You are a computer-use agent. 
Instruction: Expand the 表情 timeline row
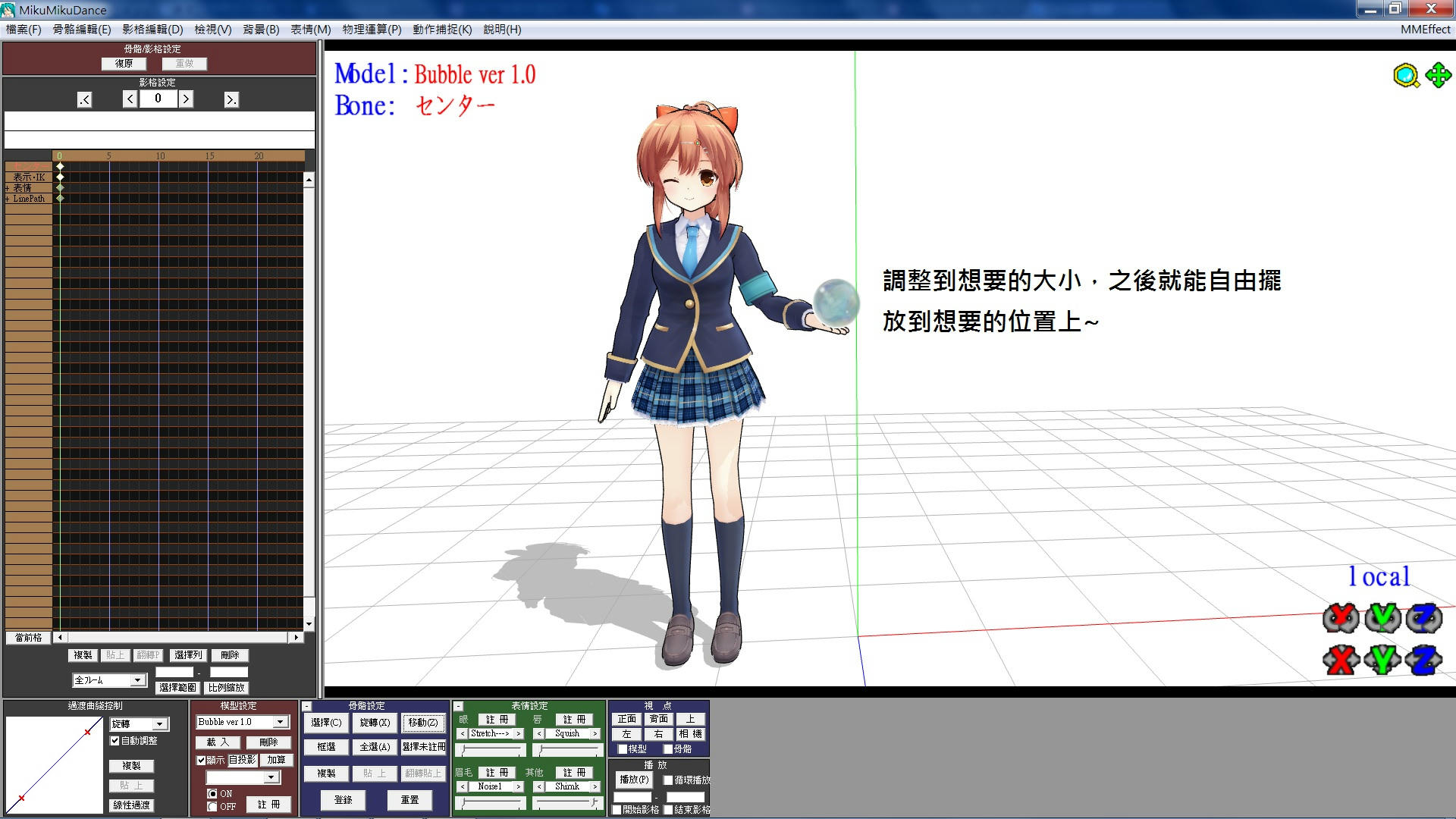tap(8, 188)
